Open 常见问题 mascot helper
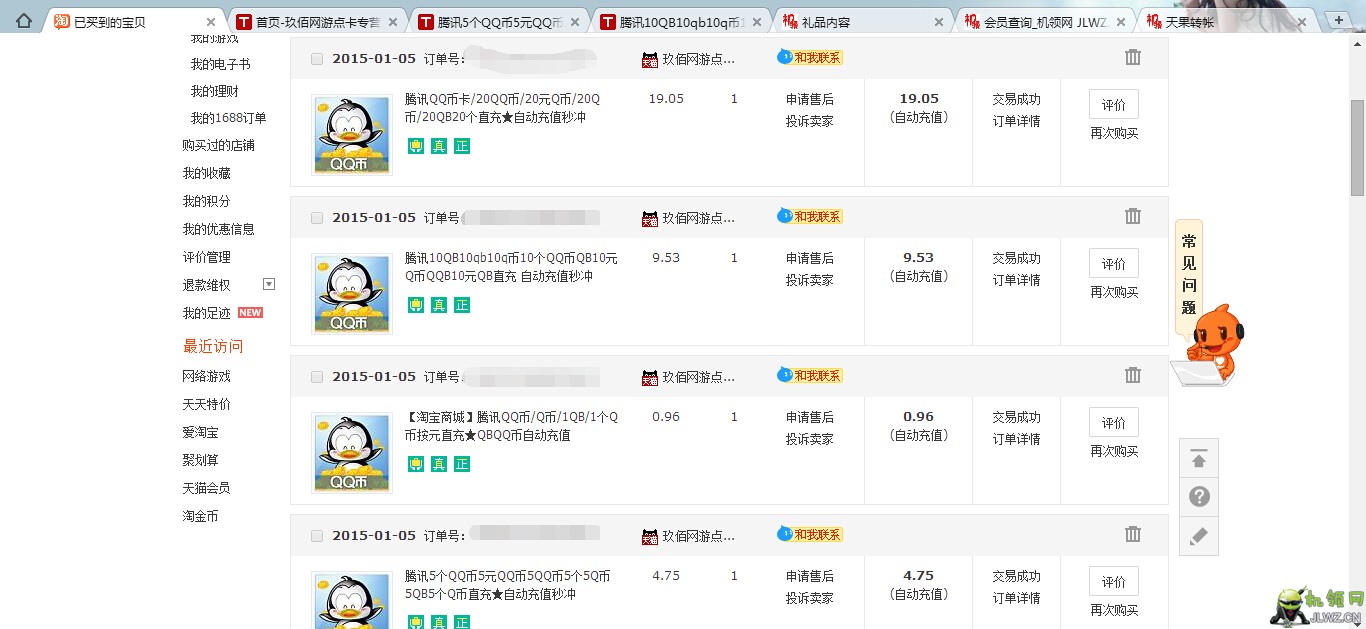The image size is (1366, 629). 1207,304
